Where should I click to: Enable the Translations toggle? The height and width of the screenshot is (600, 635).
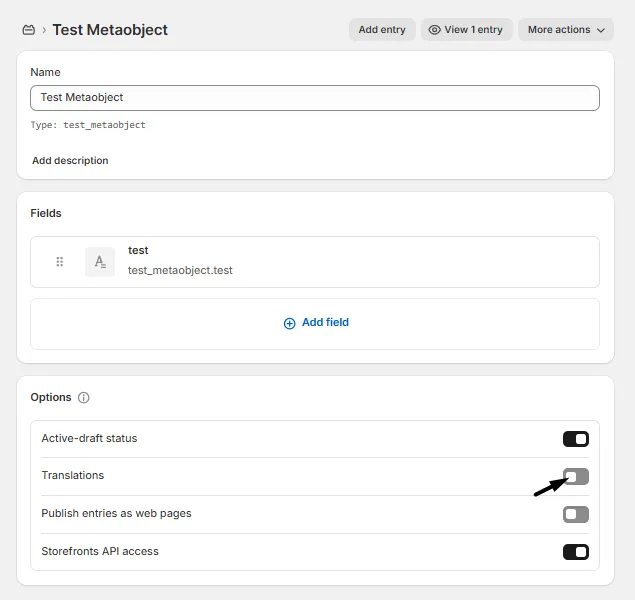coord(575,477)
